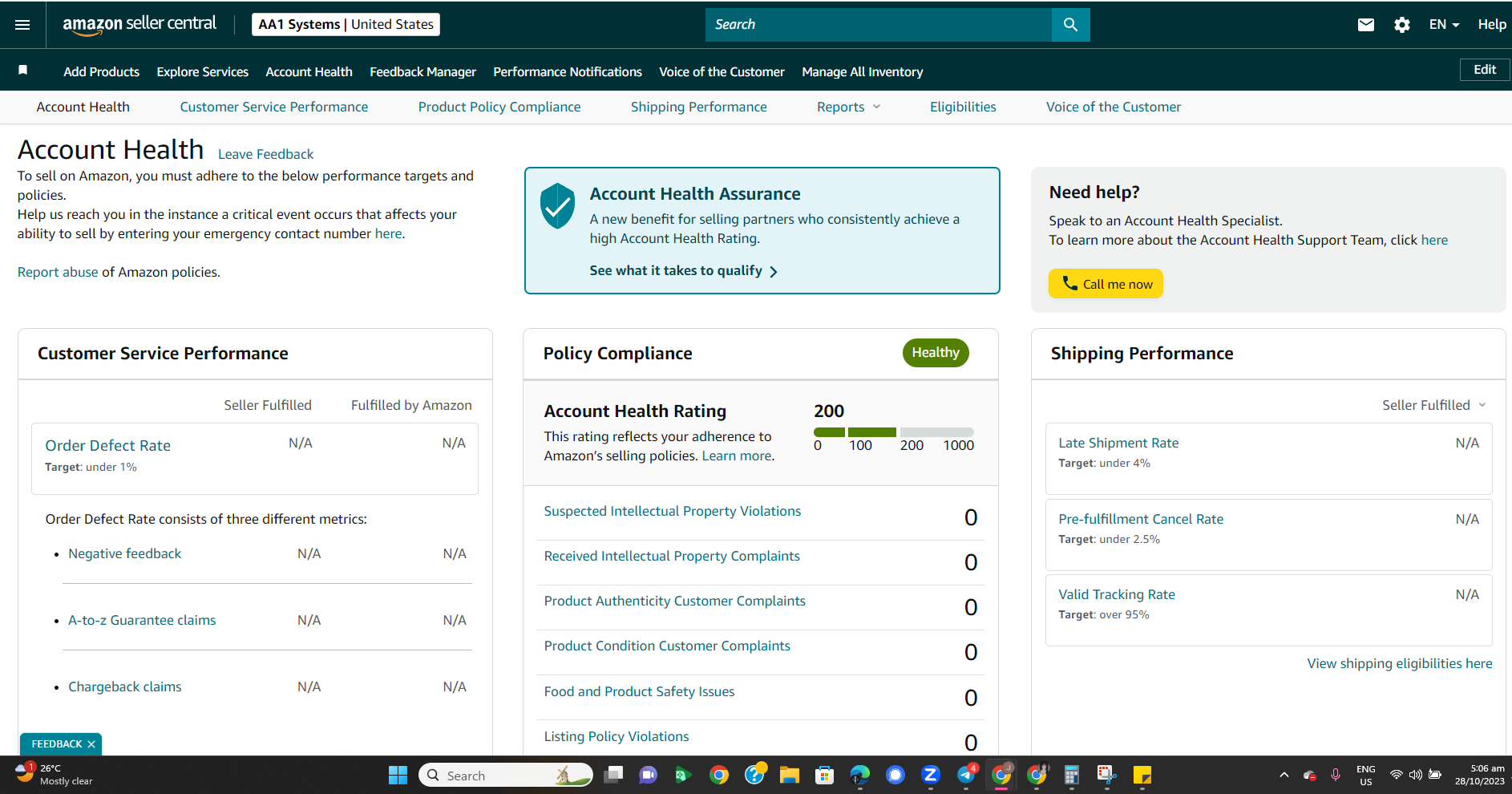Image resolution: width=1512 pixels, height=794 pixels.
Task: Open the weather widget showing 26°C
Action: tap(55, 775)
